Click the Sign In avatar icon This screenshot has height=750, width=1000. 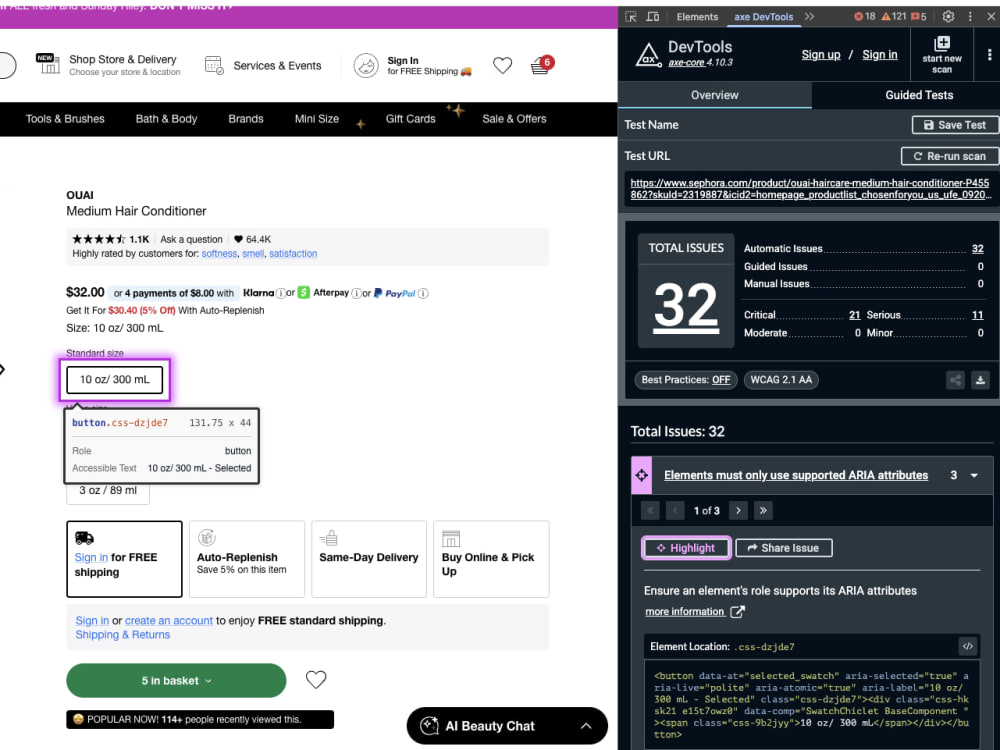click(x=366, y=65)
